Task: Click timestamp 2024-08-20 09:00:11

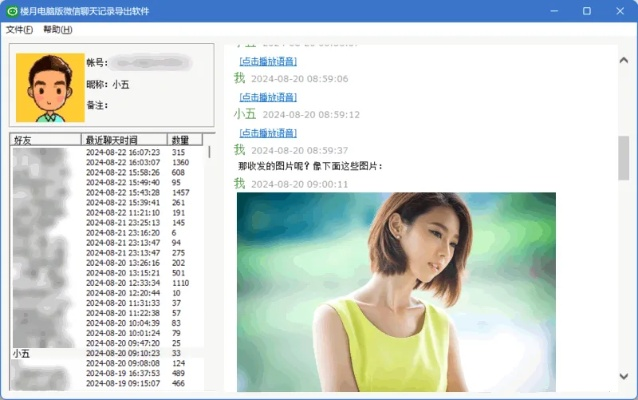Action: [299, 185]
